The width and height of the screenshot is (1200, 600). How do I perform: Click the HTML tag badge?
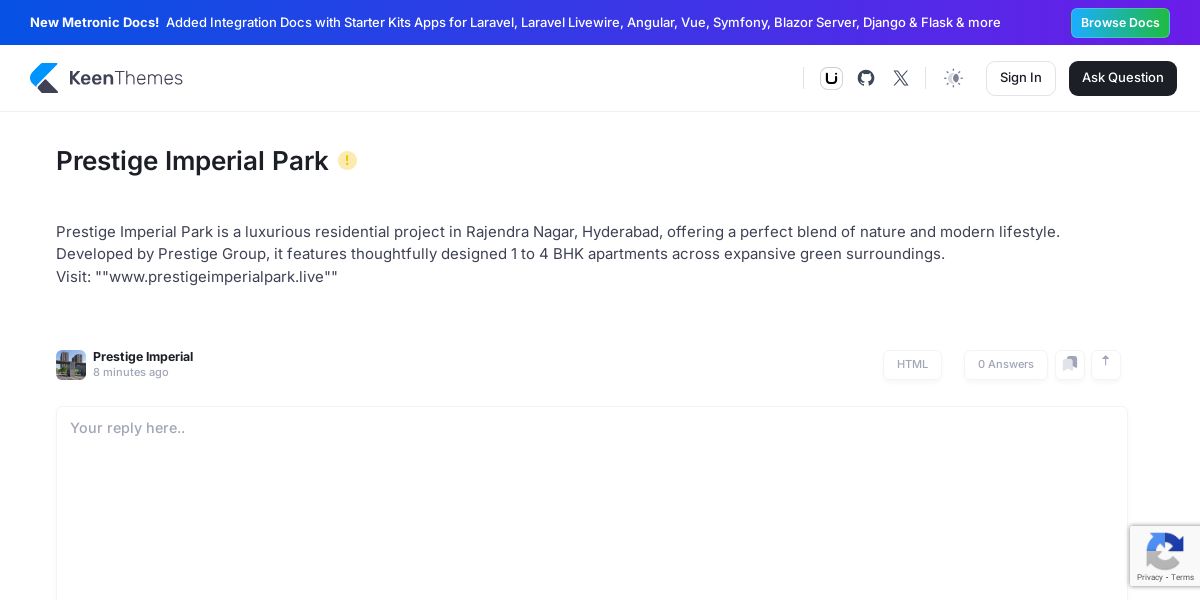pos(912,365)
